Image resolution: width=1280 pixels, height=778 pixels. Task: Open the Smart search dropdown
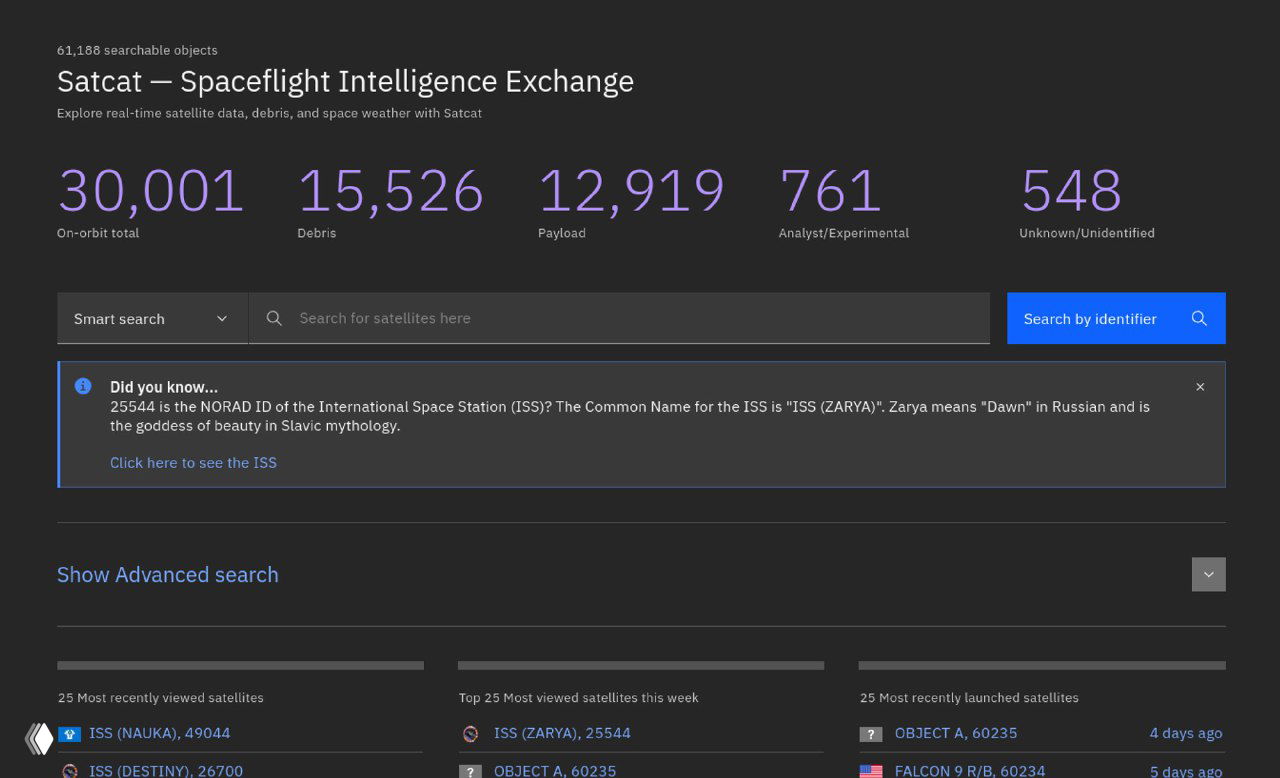pos(152,318)
